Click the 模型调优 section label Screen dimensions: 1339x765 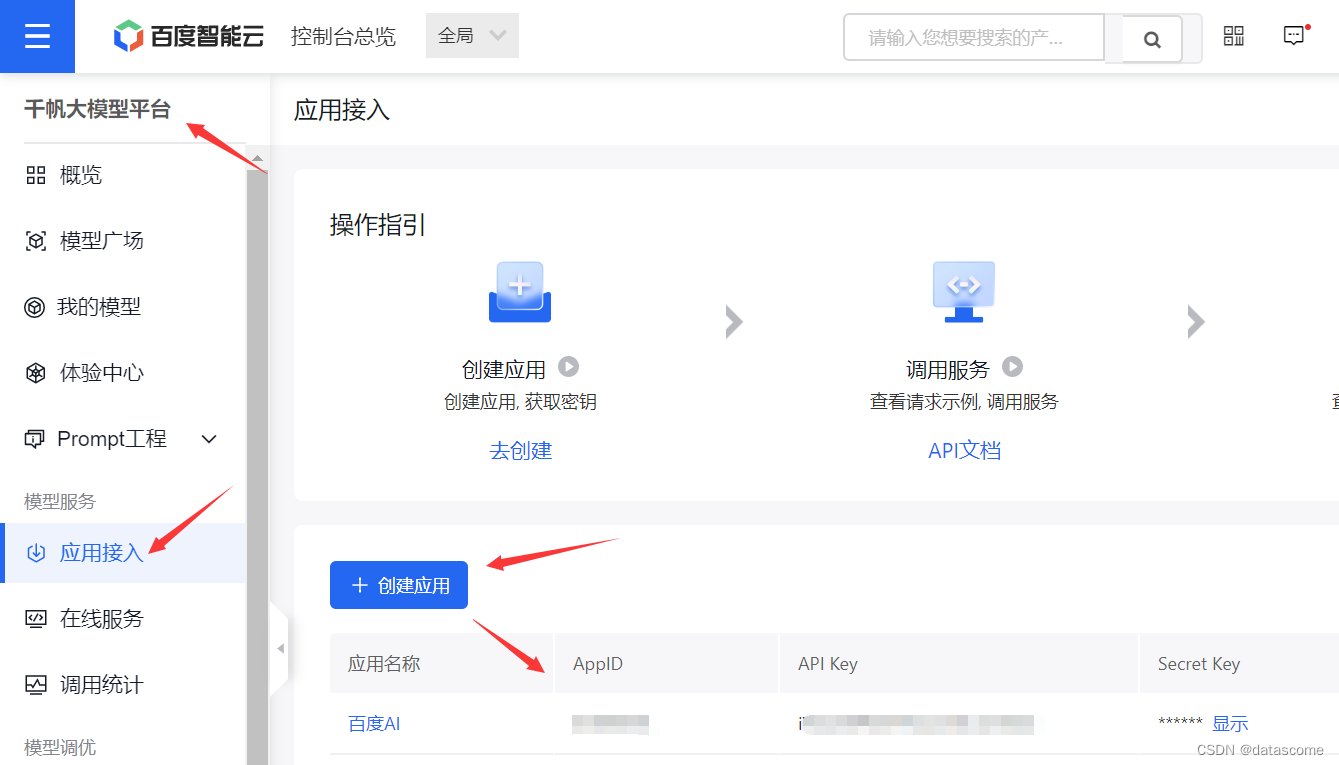tap(60, 748)
